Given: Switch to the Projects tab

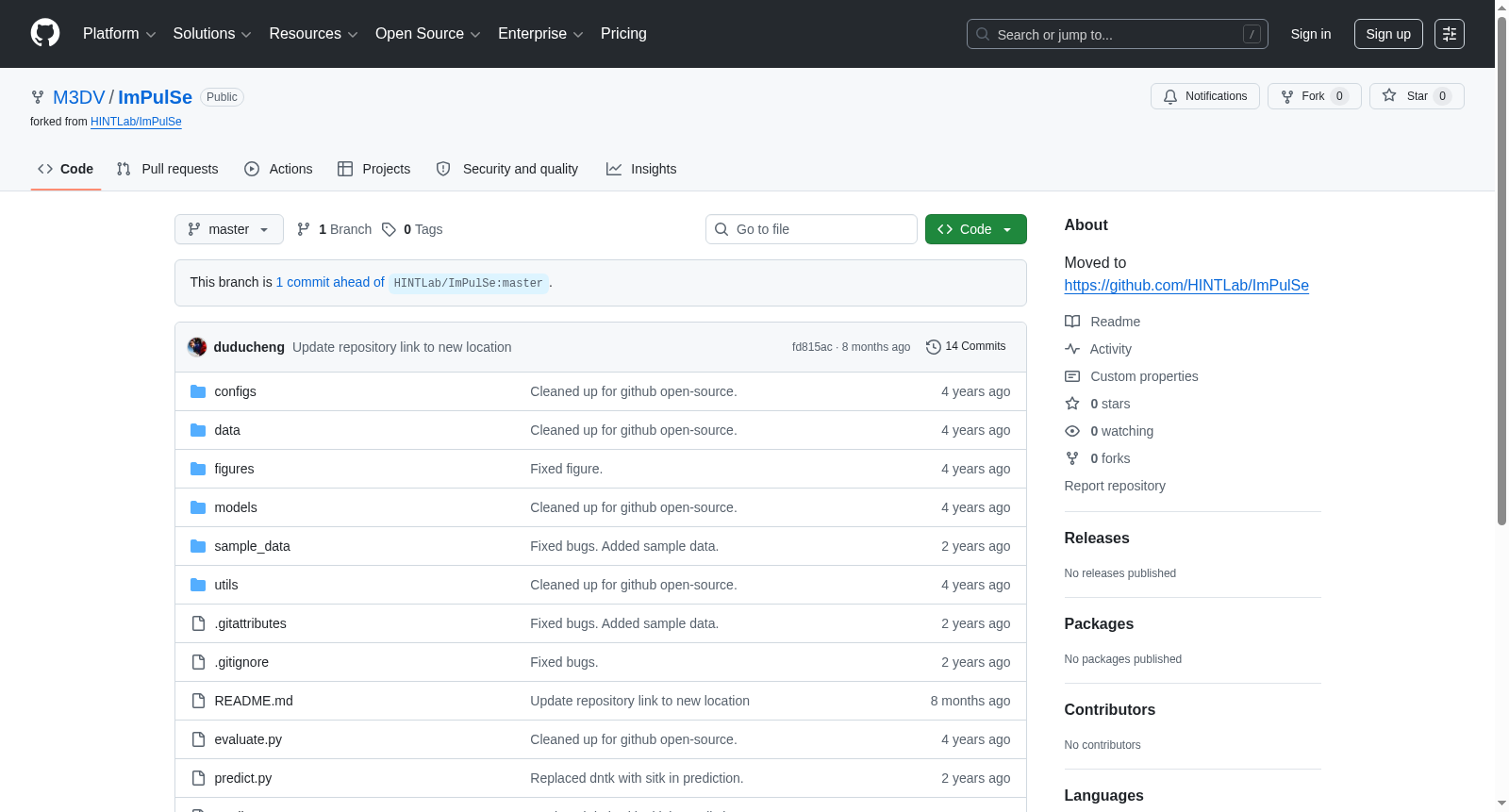Looking at the screenshot, I should click(374, 169).
